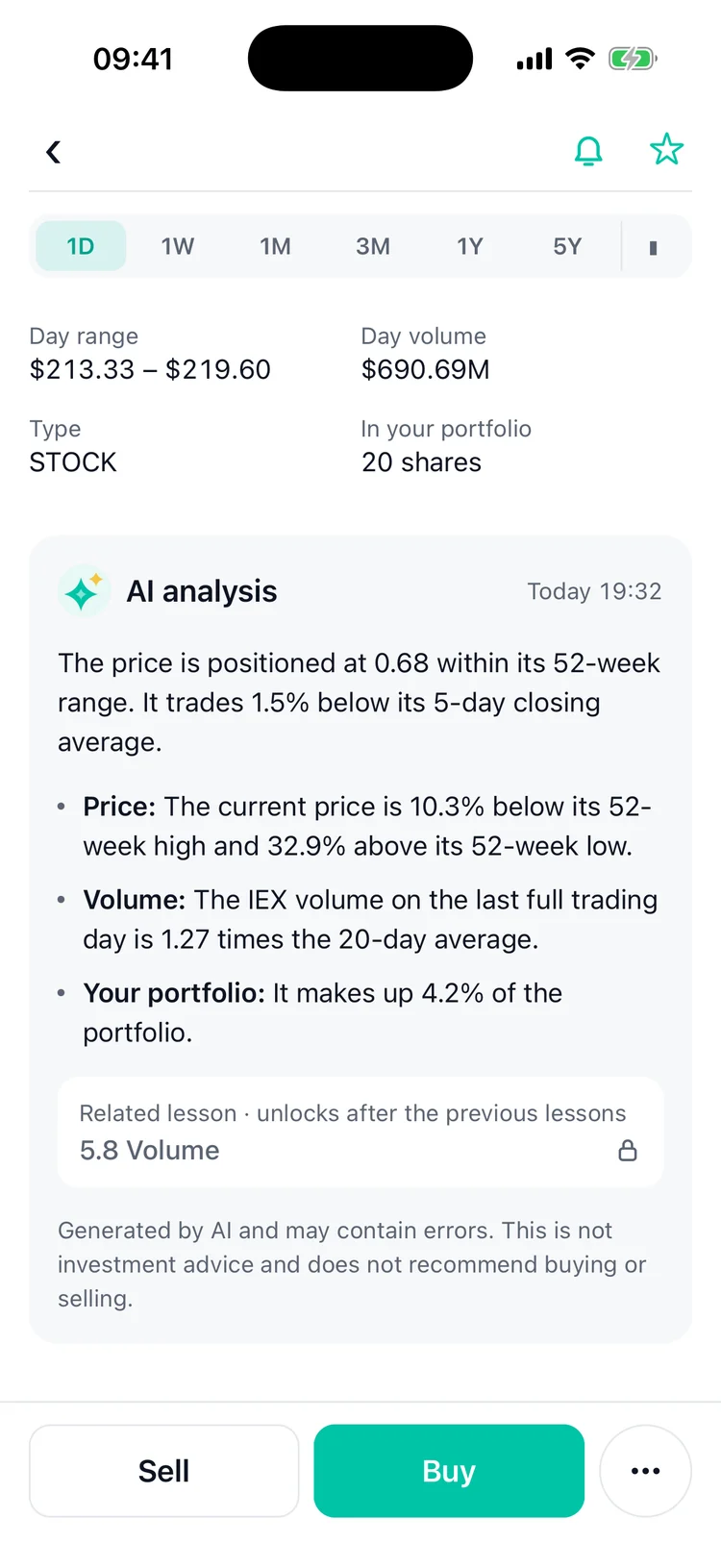Image resolution: width=721 pixels, height=1568 pixels.
Task: Open the three-dot more options menu
Action: point(645,1471)
